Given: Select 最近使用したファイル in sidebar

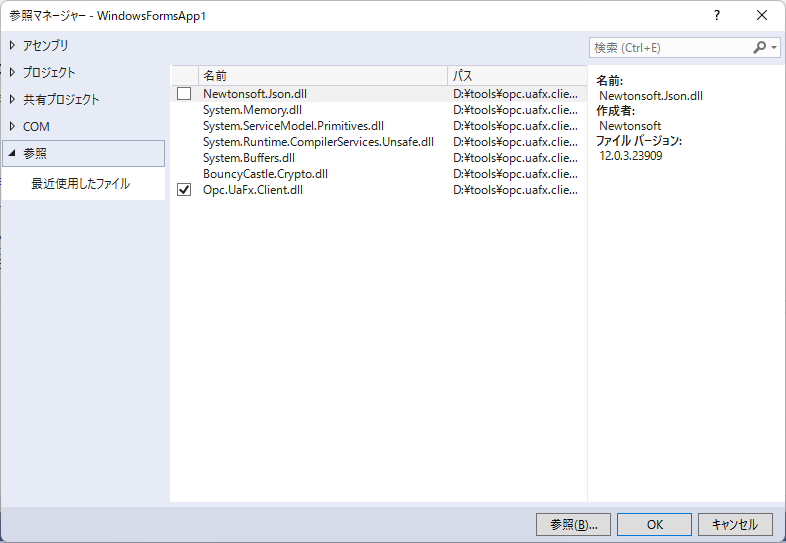Looking at the screenshot, I should coord(80,184).
